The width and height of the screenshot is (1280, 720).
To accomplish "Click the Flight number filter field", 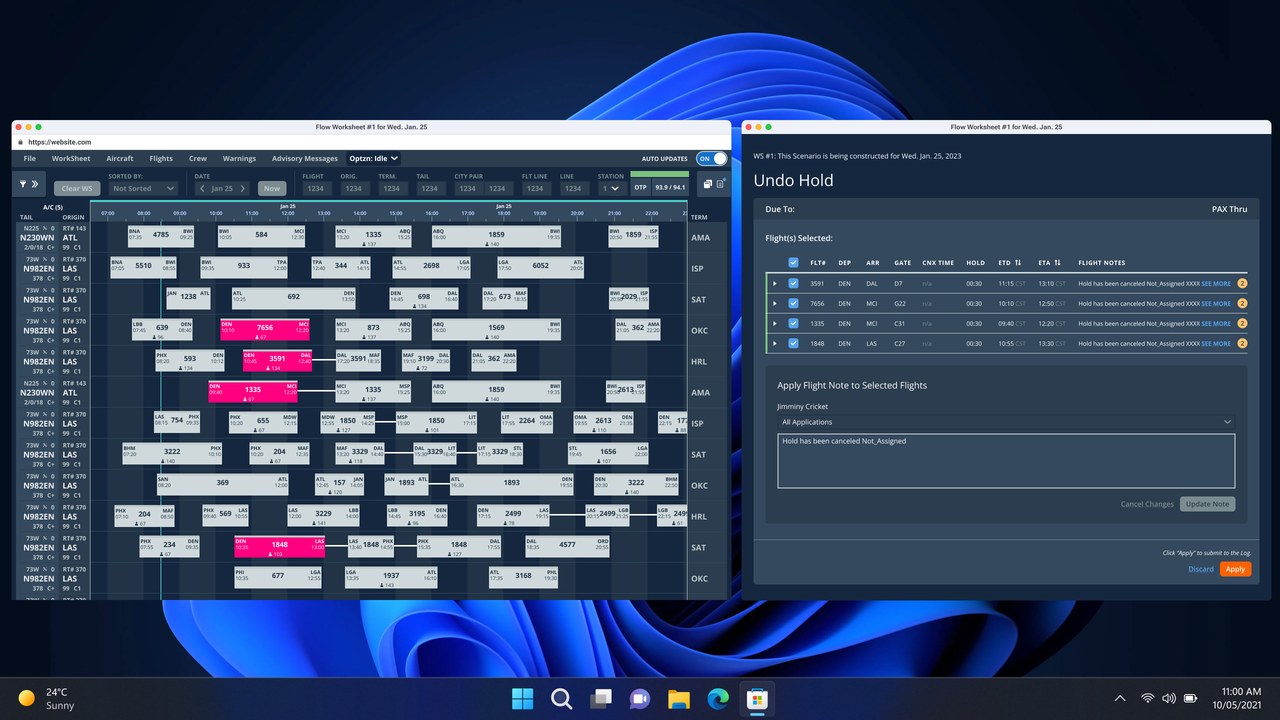I will point(314,188).
